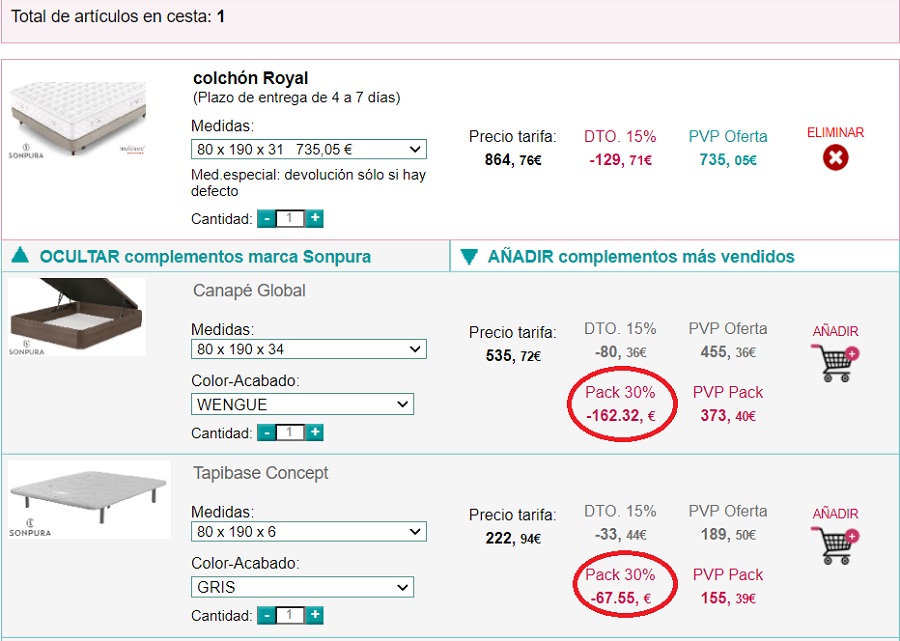
Task: Open colchón Royal Medidas dropdown
Action: (x=308, y=149)
